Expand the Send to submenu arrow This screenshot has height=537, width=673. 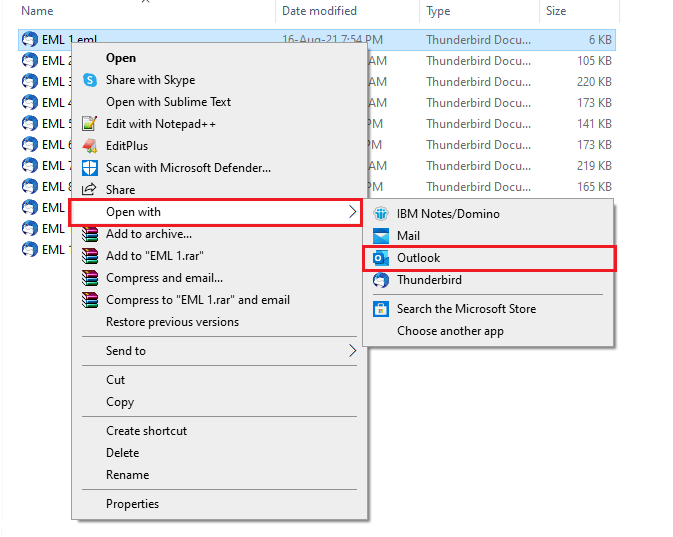pyautogui.click(x=352, y=351)
